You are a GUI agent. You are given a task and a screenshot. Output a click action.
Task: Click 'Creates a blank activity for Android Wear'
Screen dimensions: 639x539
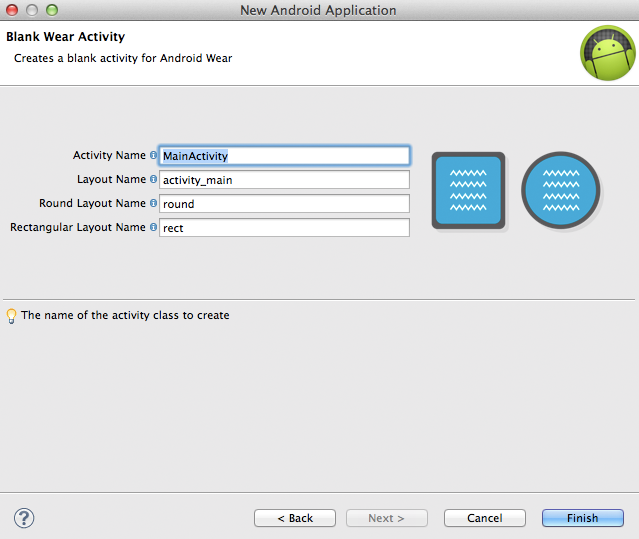point(123,58)
